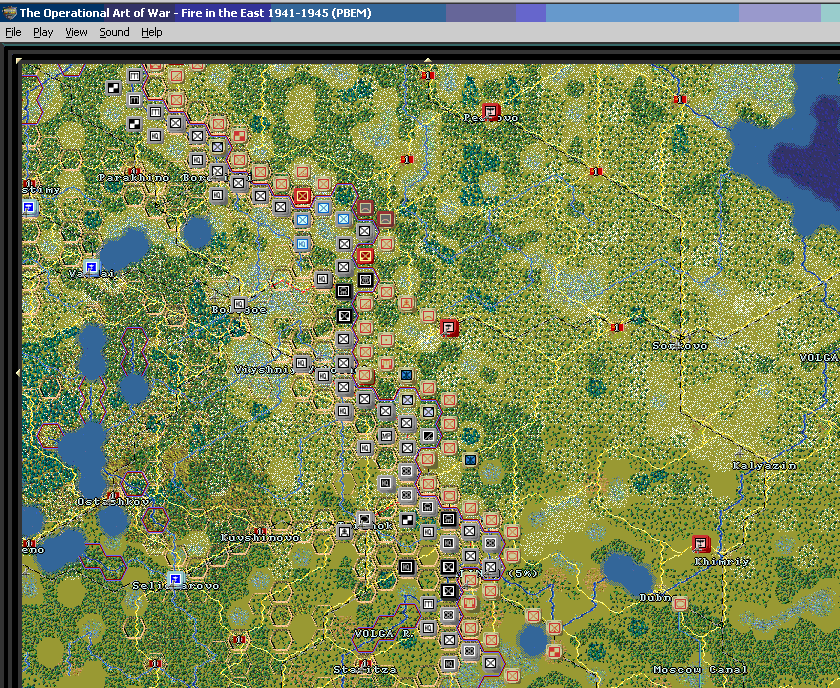
Task: Select the MP unit counter
Action: click(x=386, y=436)
